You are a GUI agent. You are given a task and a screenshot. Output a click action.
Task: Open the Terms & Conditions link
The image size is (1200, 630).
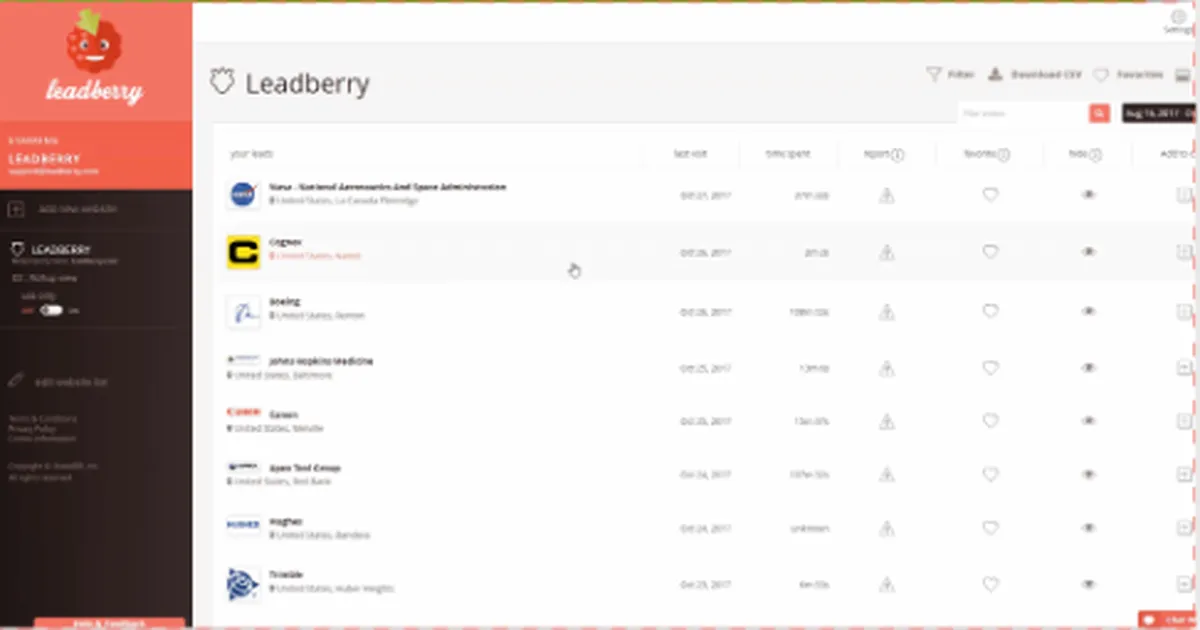(43, 418)
